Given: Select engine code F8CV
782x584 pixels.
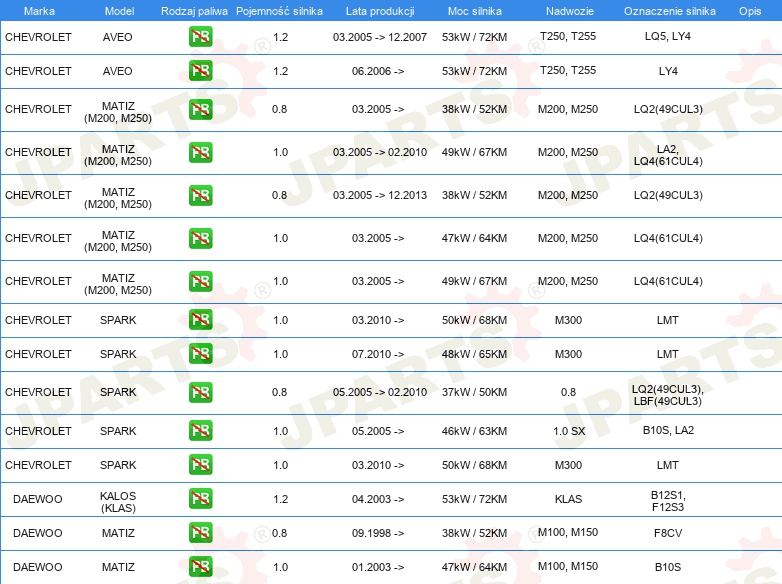Looking at the screenshot, I should [668, 533].
